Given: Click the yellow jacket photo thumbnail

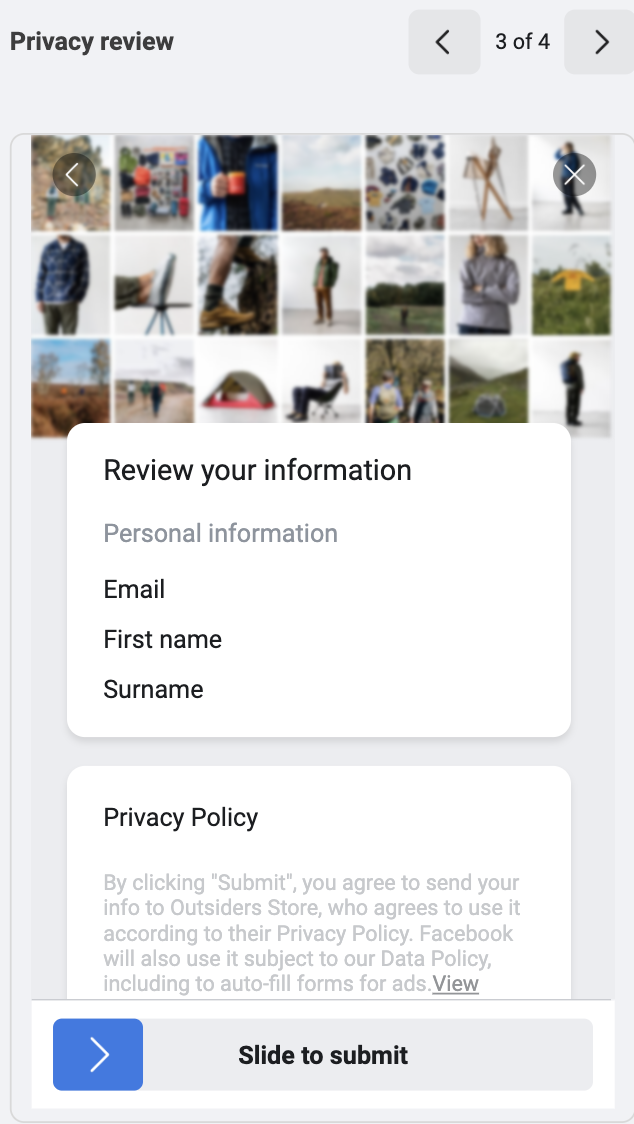Looking at the screenshot, I should tap(571, 283).
